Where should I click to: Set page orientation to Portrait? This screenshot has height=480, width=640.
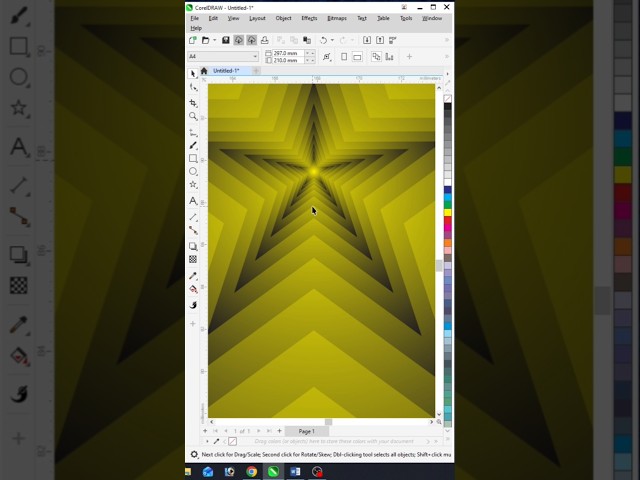tap(344, 57)
